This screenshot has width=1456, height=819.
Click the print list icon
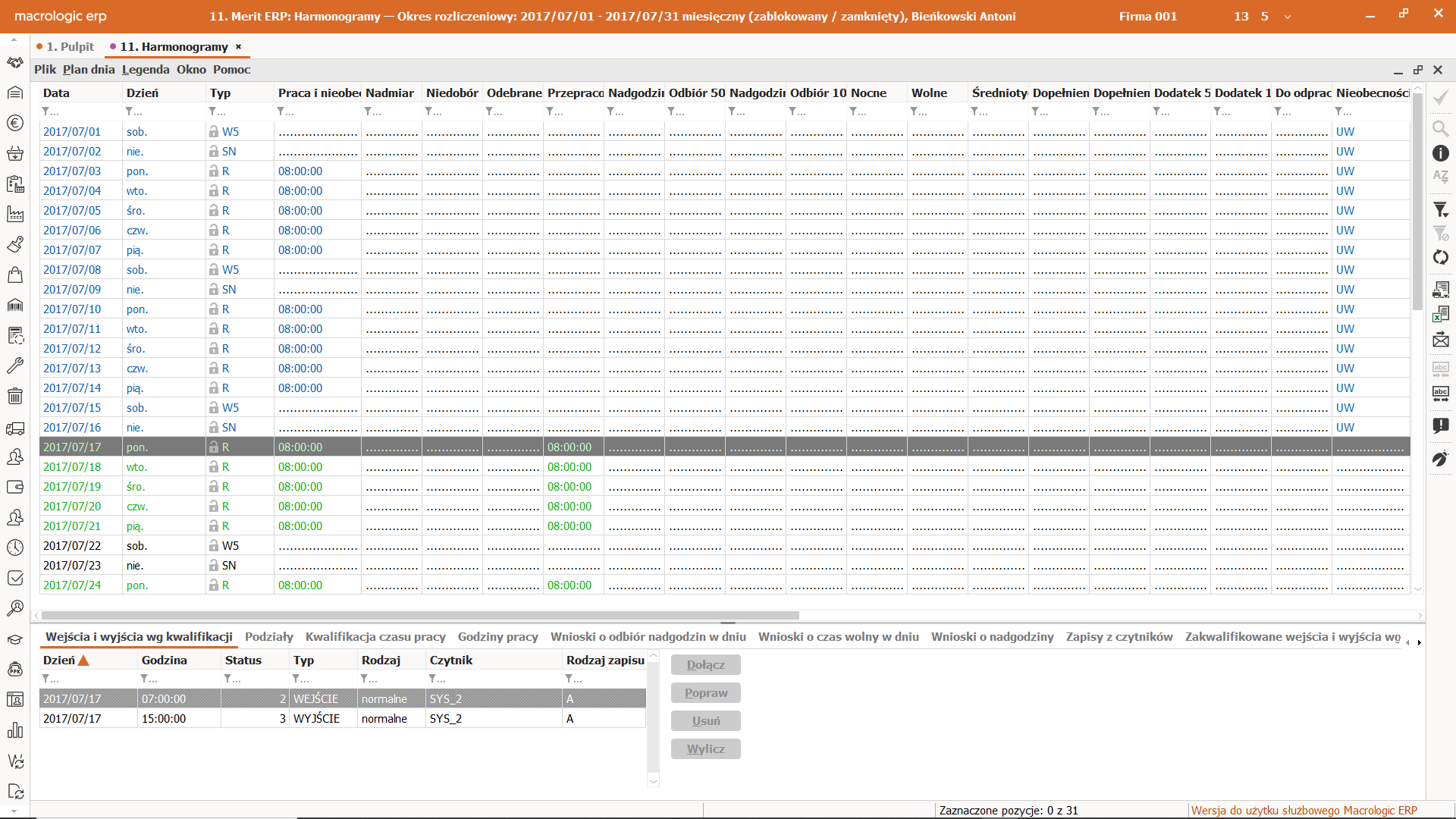(1440, 290)
